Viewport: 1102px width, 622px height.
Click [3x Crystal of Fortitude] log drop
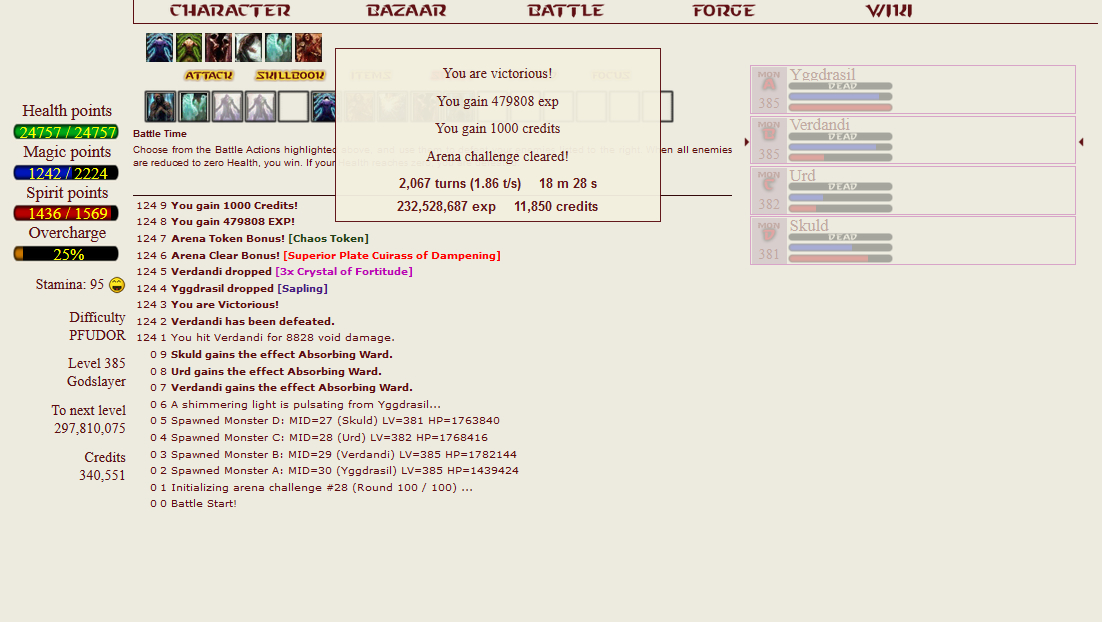tap(344, 271)
